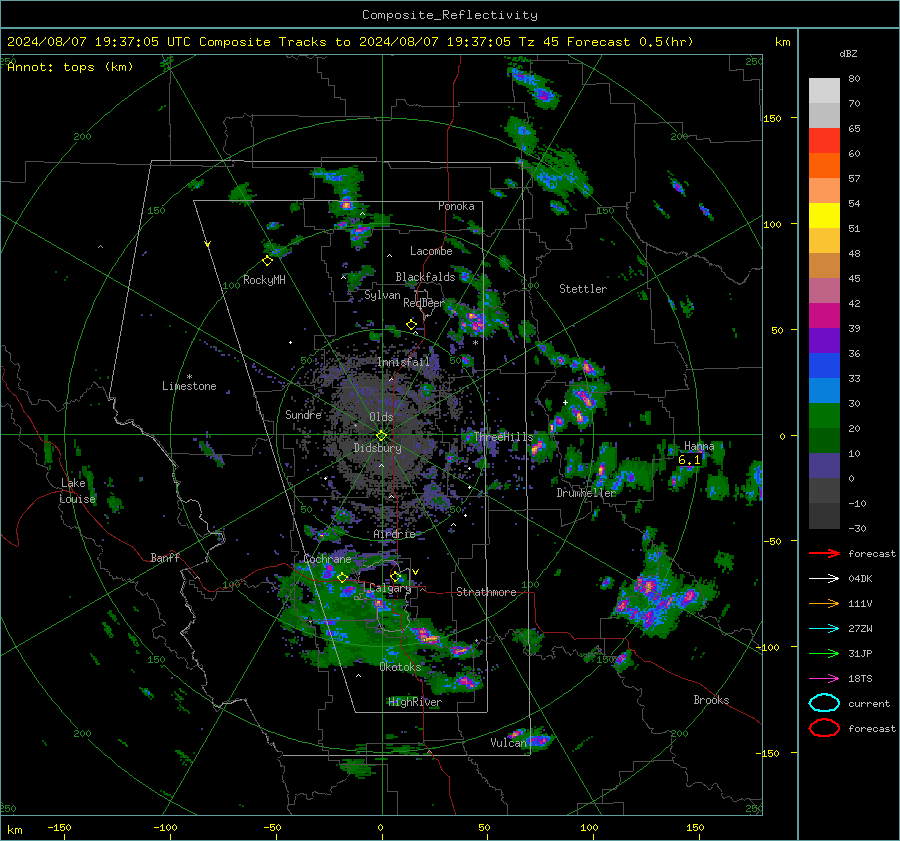Viewport: 900px width, 841px height.
Task: Click the Ponoka town label
Action: click(x=456, y=206)
